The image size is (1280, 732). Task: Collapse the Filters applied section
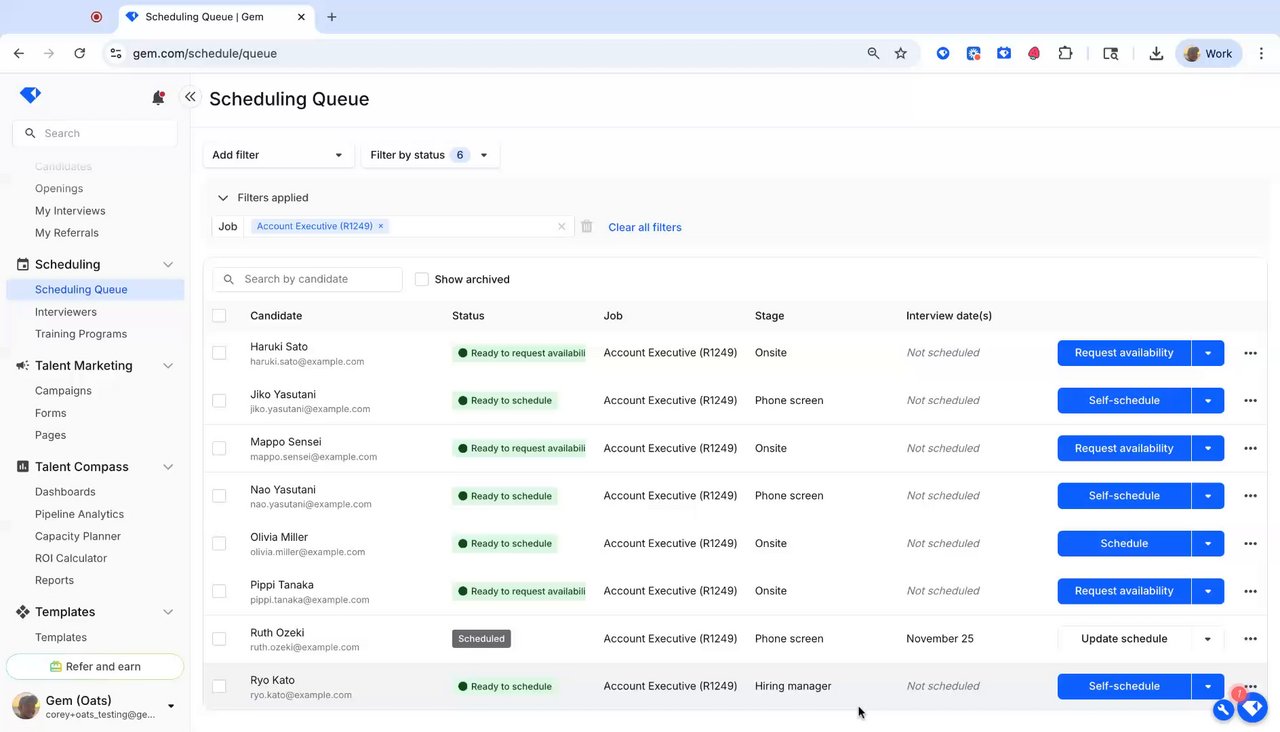[x=223, y=198]
